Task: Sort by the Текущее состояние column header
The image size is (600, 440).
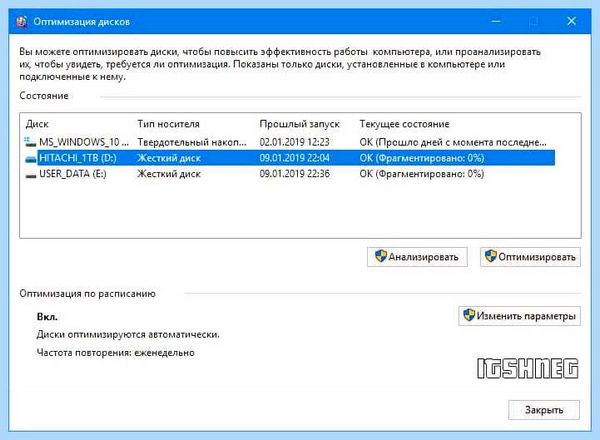Action: coord(404,124)
